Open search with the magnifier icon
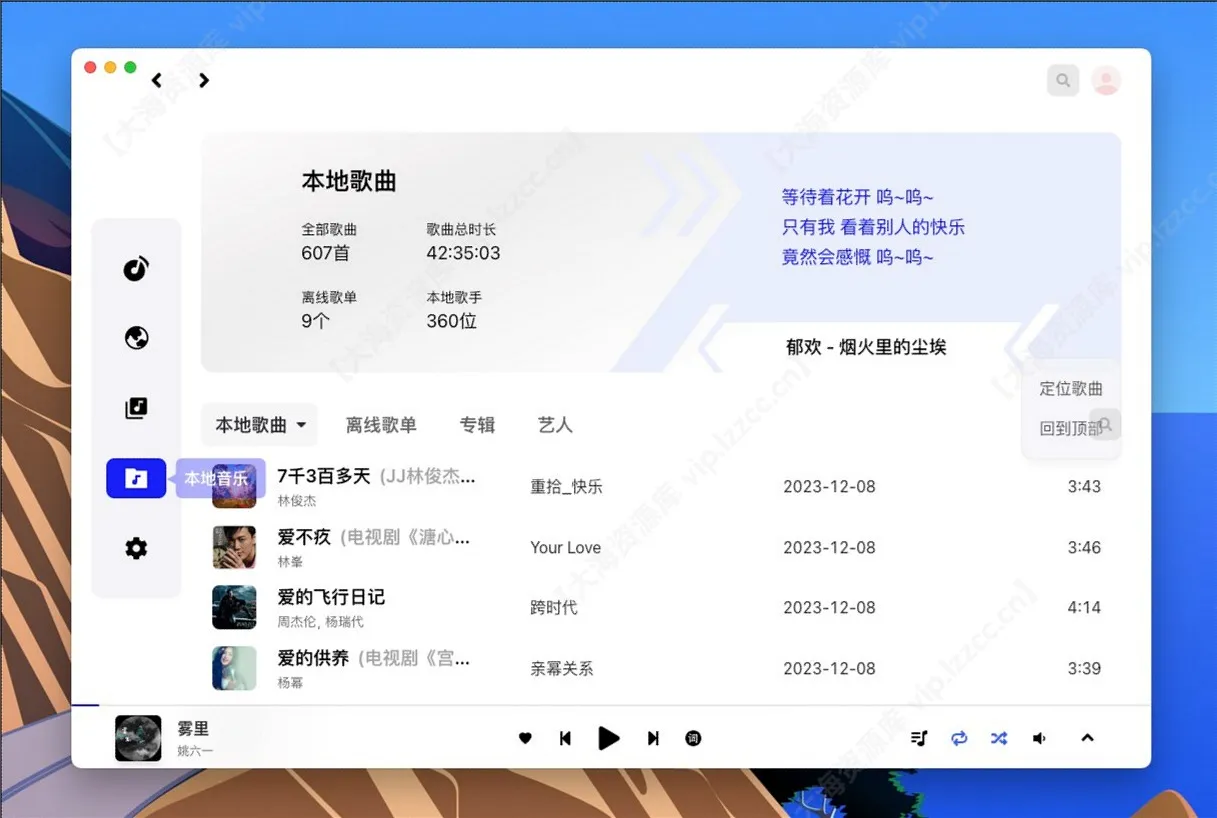This screenshot has width=1217, height=818. pos(1063,80)
